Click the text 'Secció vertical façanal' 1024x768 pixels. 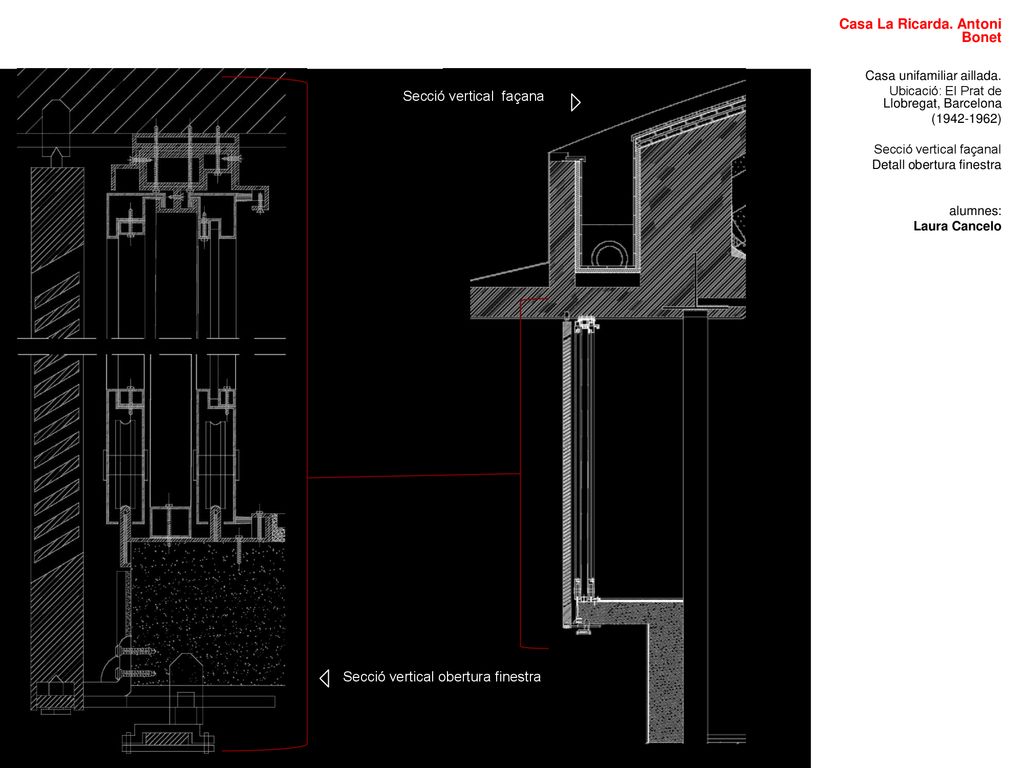click(937, 150)
